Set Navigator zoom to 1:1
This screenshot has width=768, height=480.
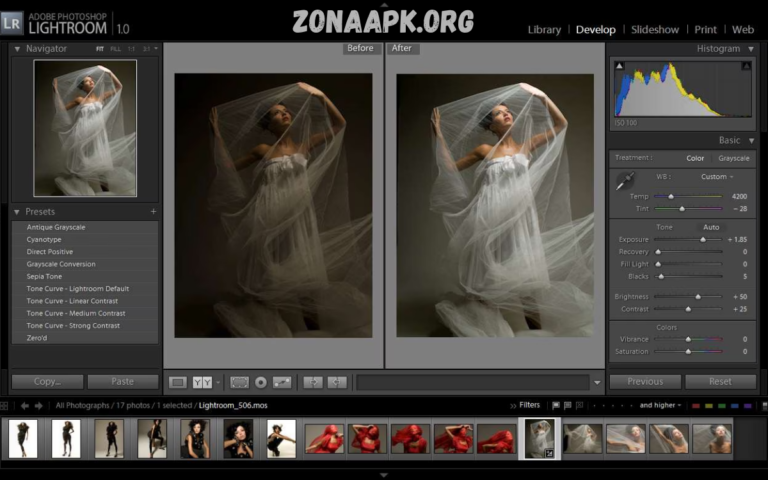[131, 49]
